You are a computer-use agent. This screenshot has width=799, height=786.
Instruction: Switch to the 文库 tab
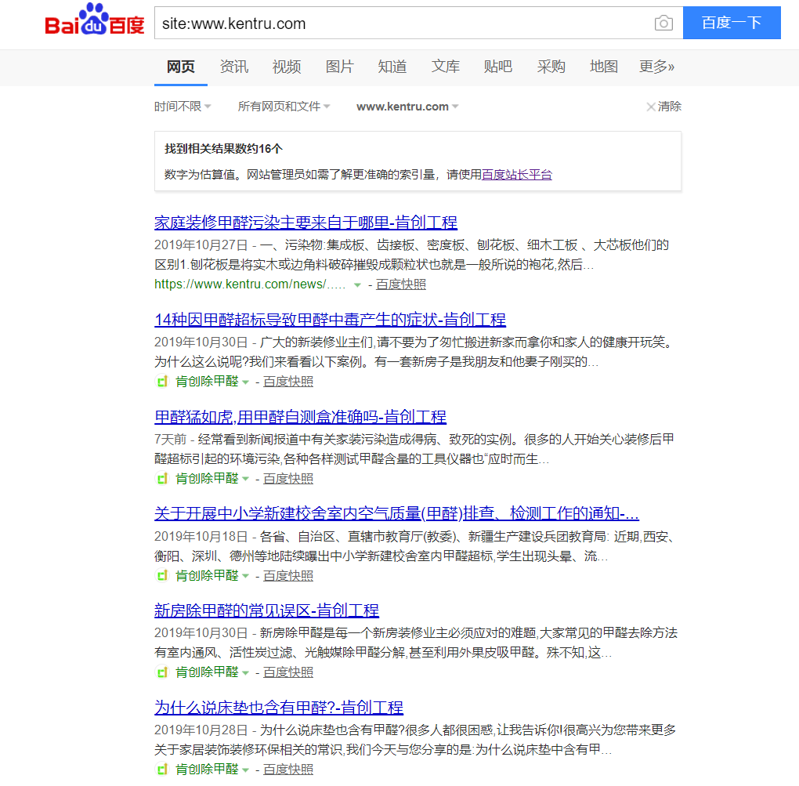click(445, 67)
